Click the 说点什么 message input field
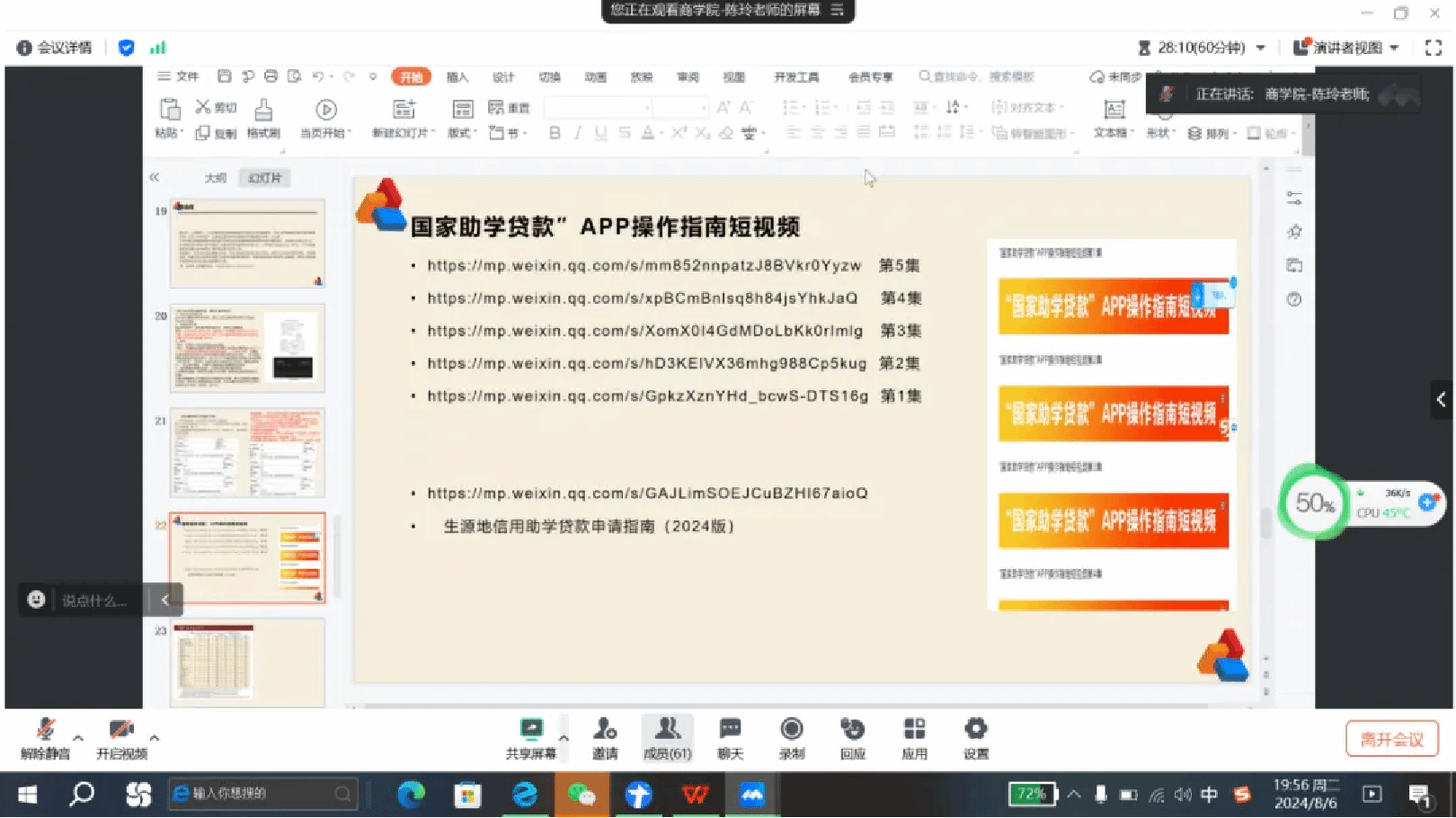The image size is (1456, 818). click(94, 600)
